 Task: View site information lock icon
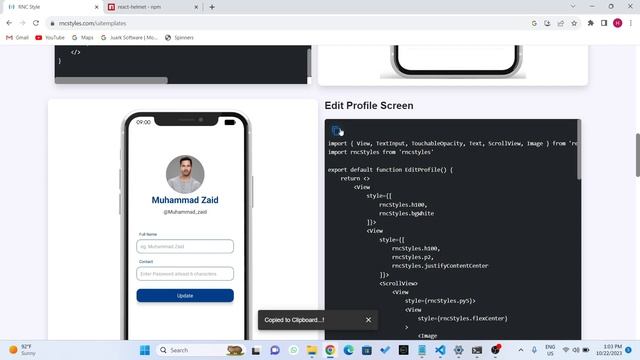[x=52, y=24]
